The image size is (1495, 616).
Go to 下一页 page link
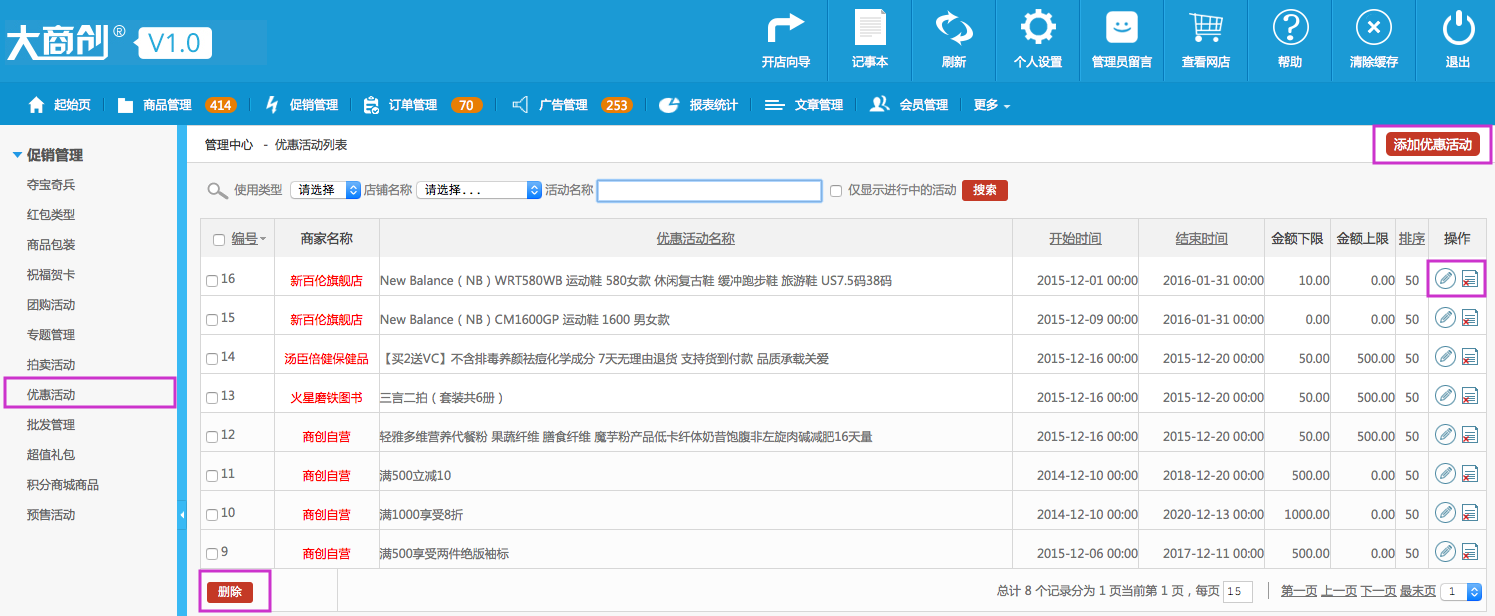click(1378, 591)
